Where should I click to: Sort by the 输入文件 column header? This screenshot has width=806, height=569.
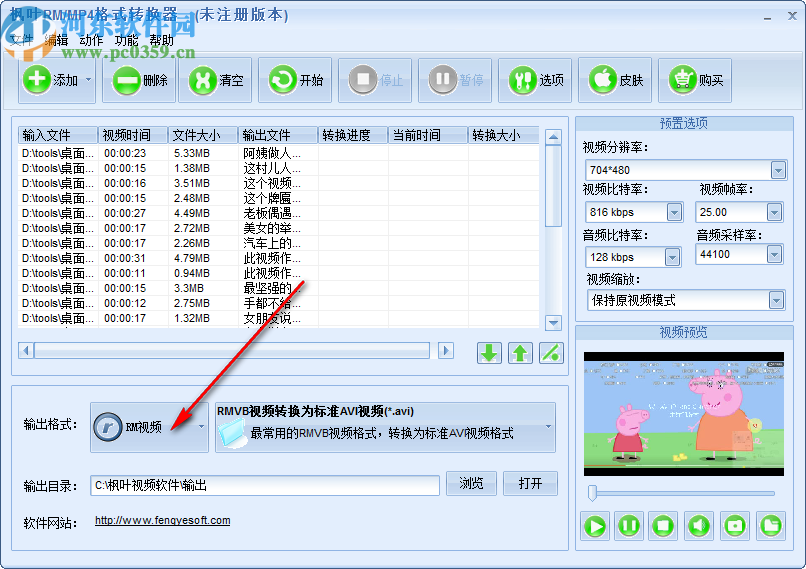coord(58,135)
